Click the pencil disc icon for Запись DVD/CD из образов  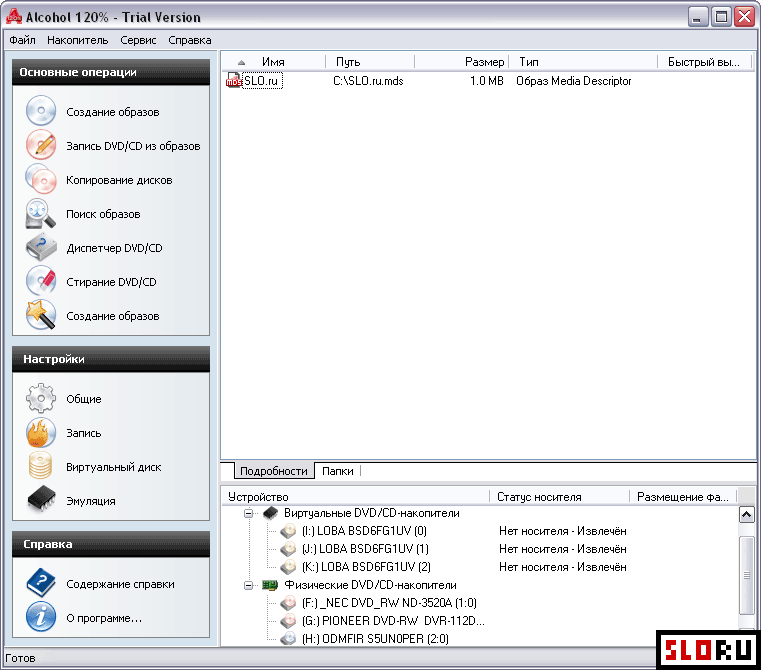coord(41,145)
